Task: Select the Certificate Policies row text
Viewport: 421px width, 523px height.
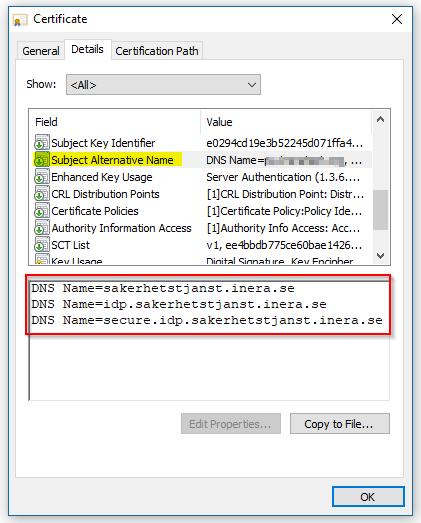Action: pos(95,211)
